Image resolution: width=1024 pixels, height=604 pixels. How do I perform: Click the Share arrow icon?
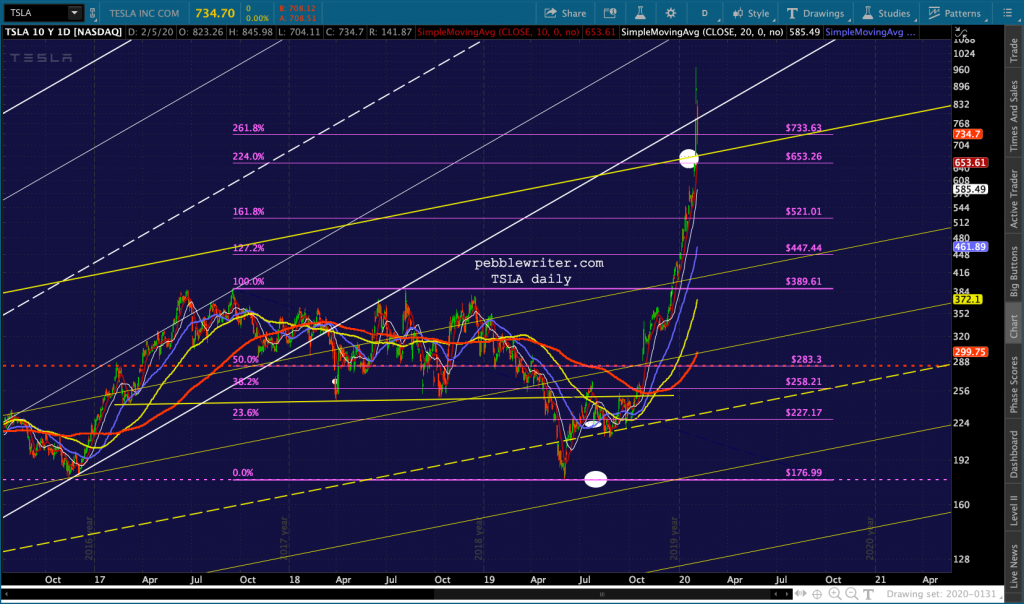(x=551, y=13)
